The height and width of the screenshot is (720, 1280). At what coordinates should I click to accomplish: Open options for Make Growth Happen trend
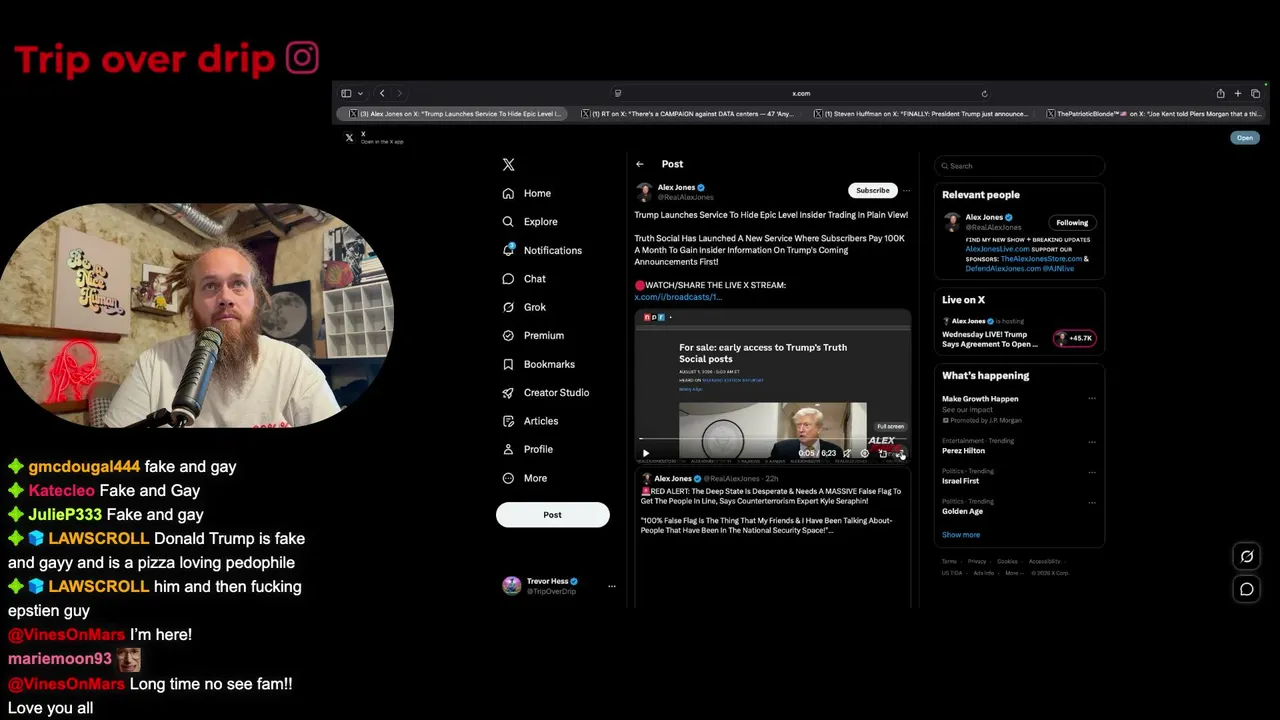[1092, 399]
